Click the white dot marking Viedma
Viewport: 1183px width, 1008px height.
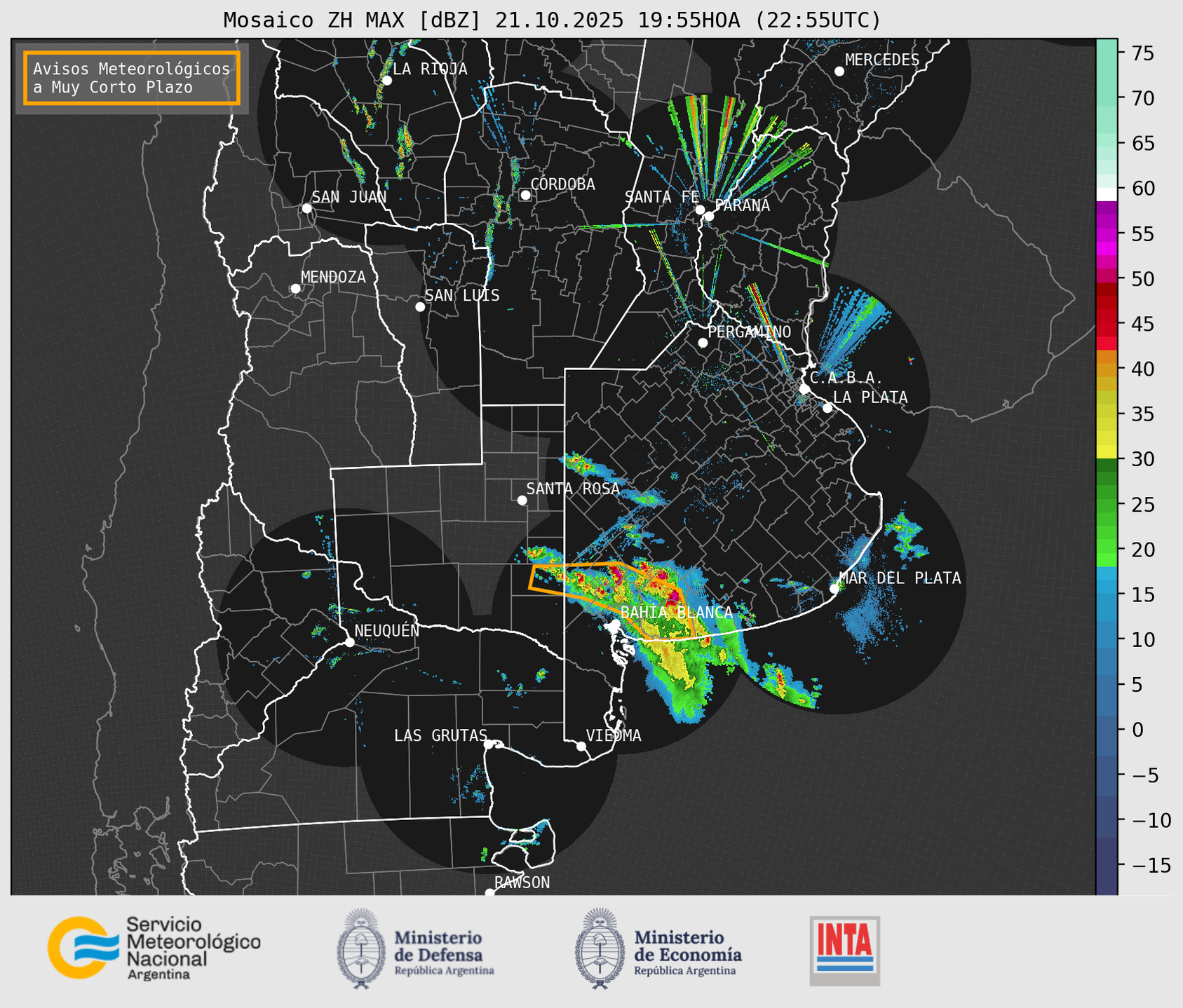[x=581, y=746]
